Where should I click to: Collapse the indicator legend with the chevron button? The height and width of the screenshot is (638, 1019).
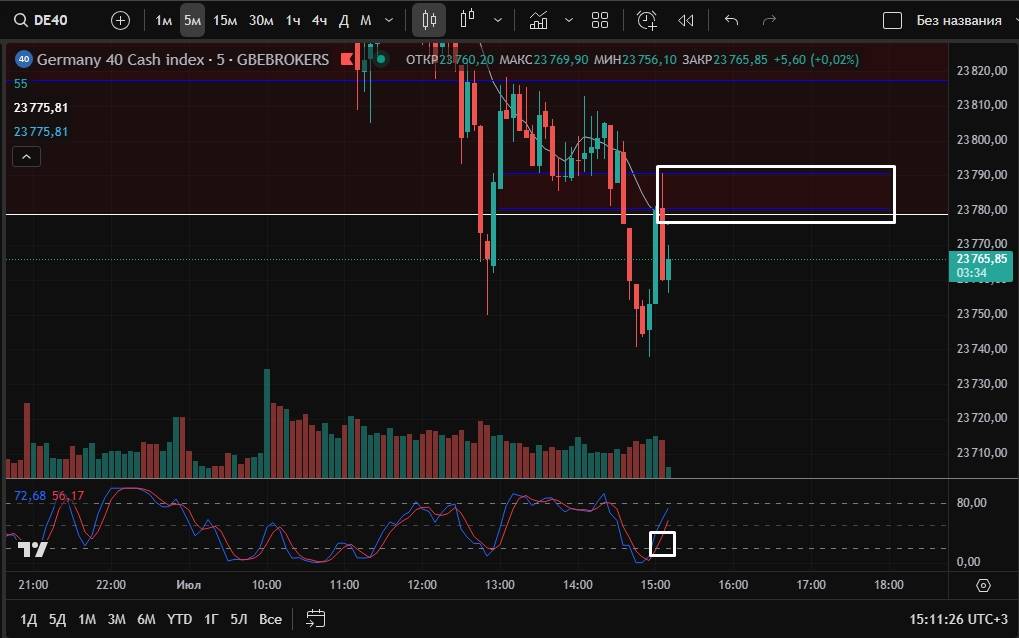click(x=27, y=157)
